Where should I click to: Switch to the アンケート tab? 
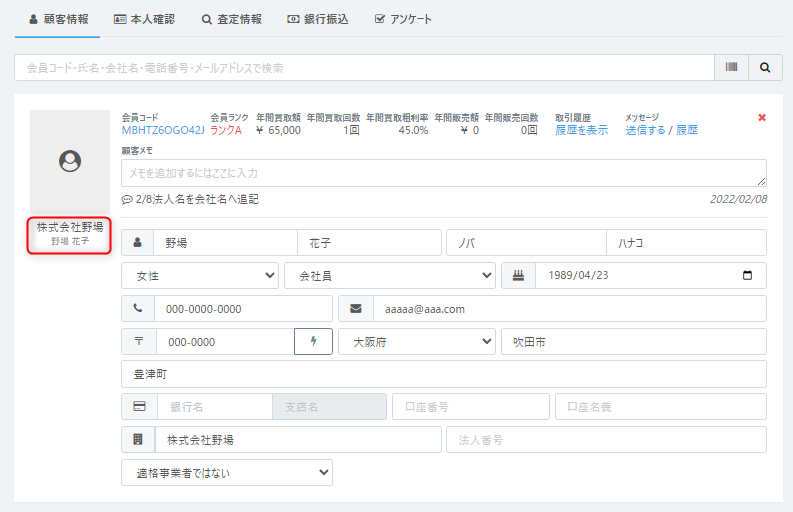(x=403, y=19)
